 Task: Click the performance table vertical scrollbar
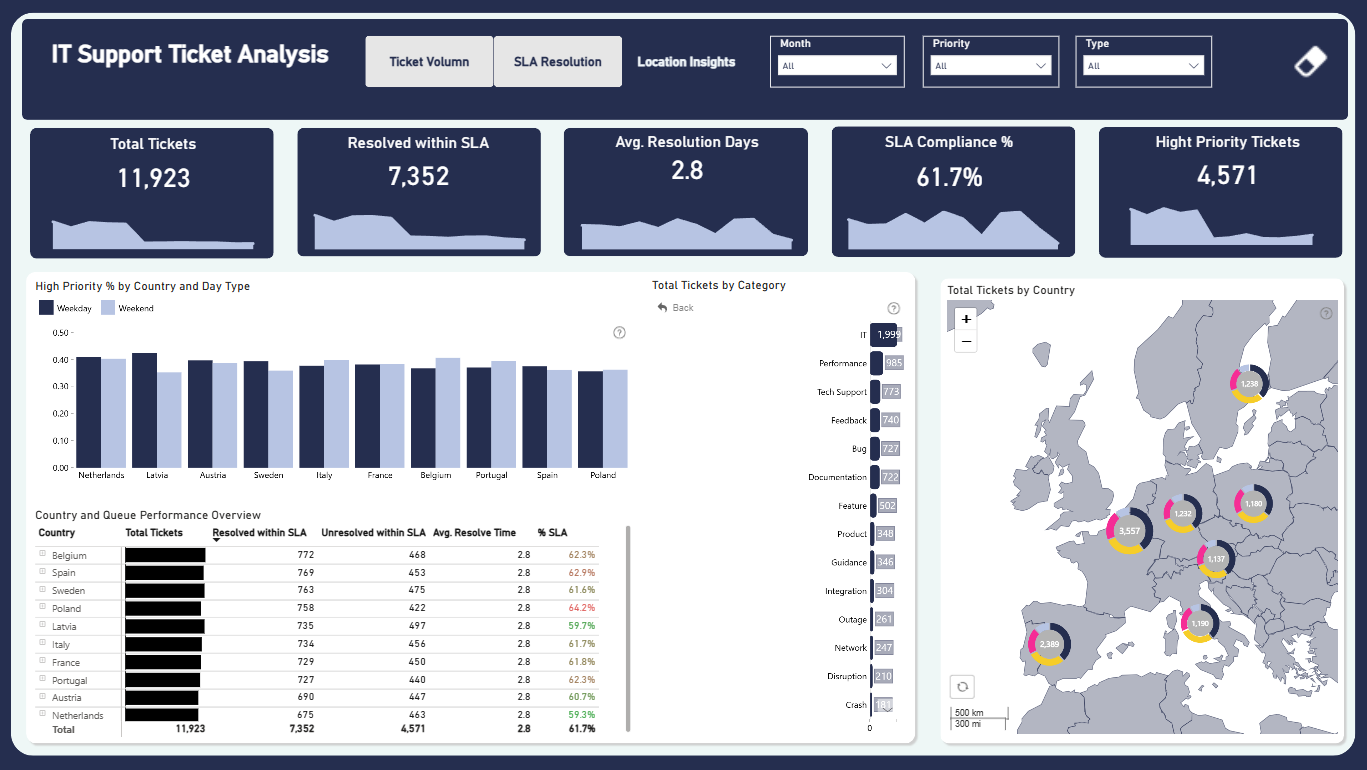tap(628, 630)
